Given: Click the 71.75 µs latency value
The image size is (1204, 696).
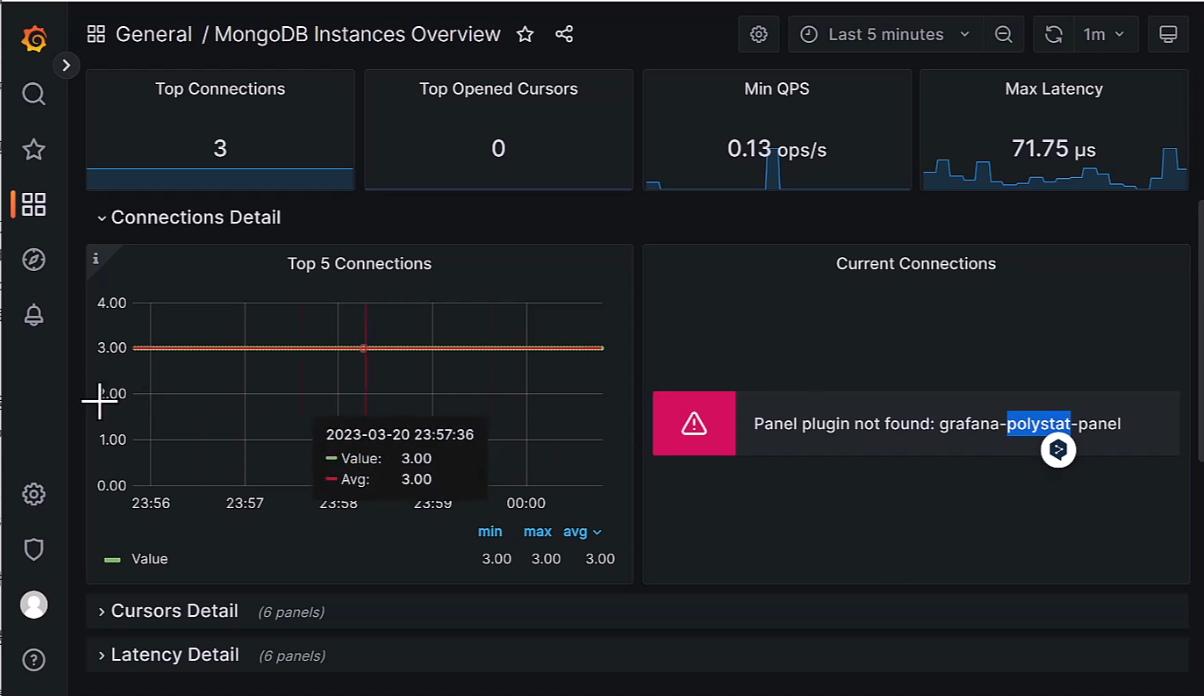Looking at the screenshot, I should click(1054, 149).
